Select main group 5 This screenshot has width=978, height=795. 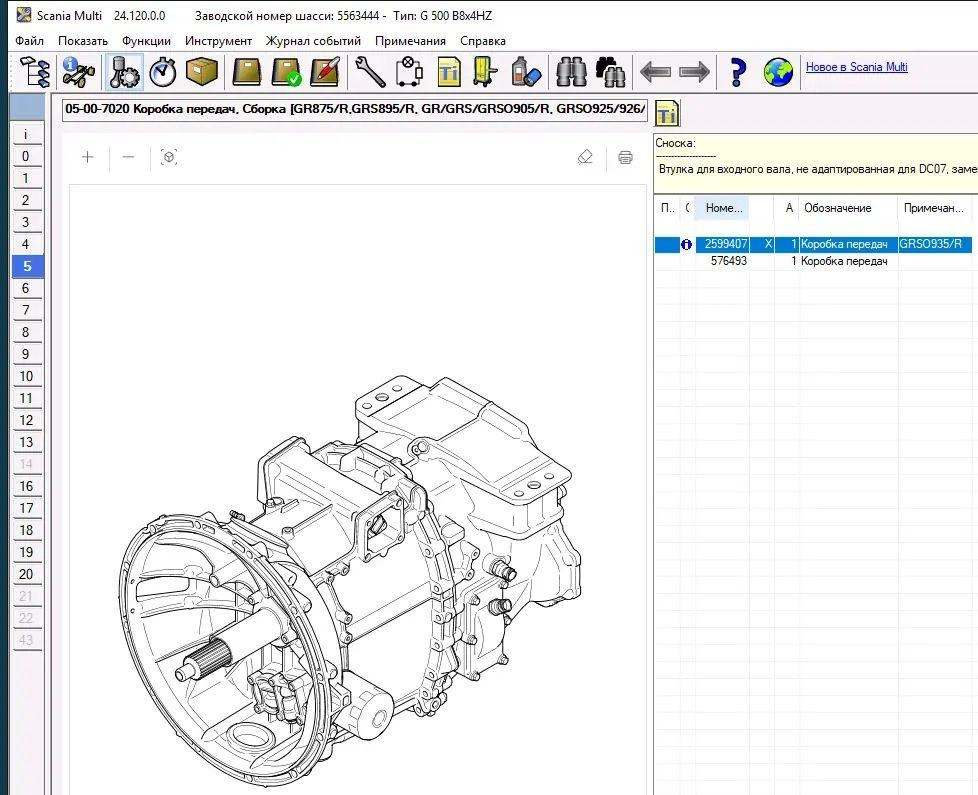tap(27, 266)
